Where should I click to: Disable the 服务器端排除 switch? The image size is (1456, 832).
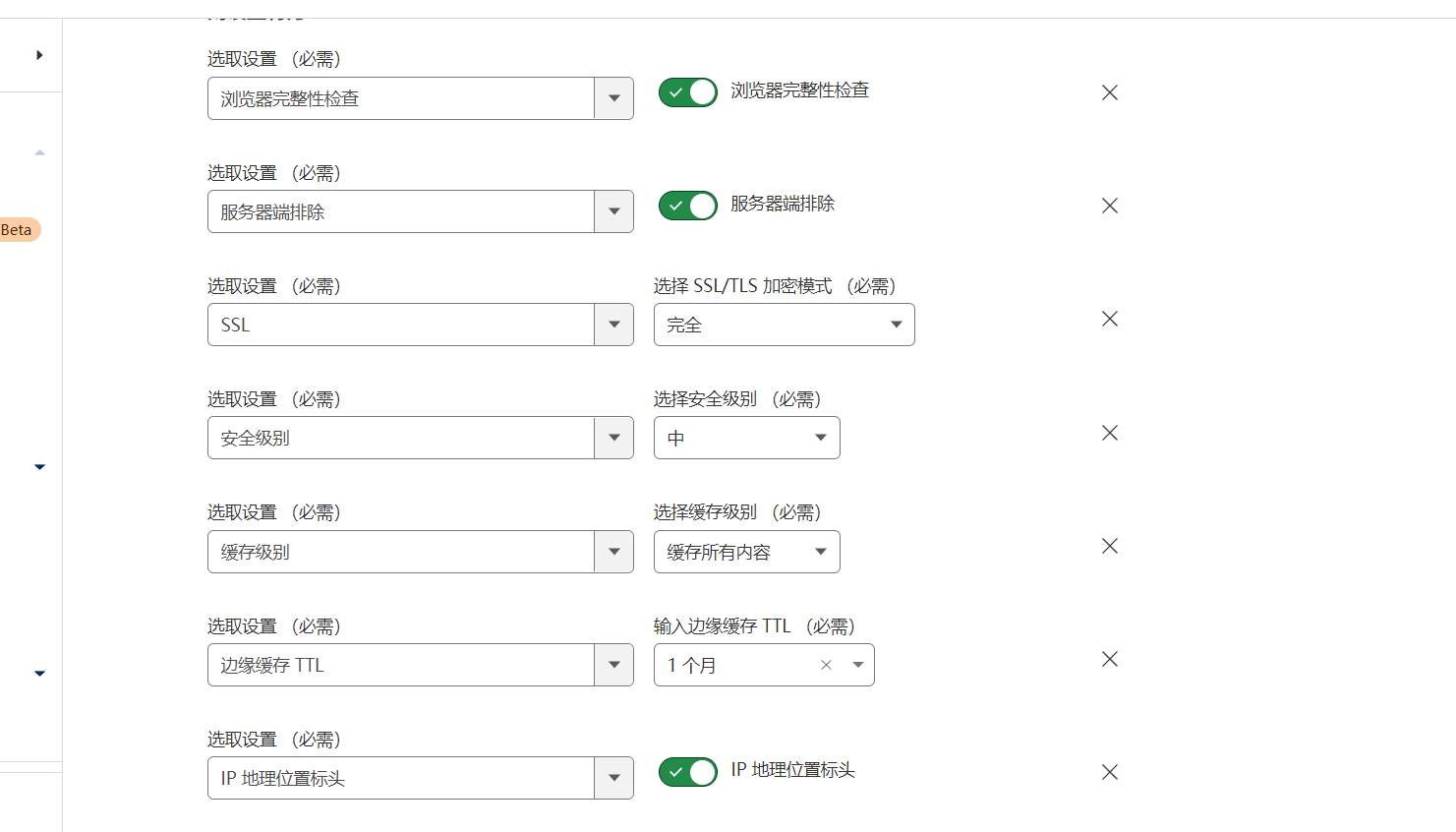point(688,206)
